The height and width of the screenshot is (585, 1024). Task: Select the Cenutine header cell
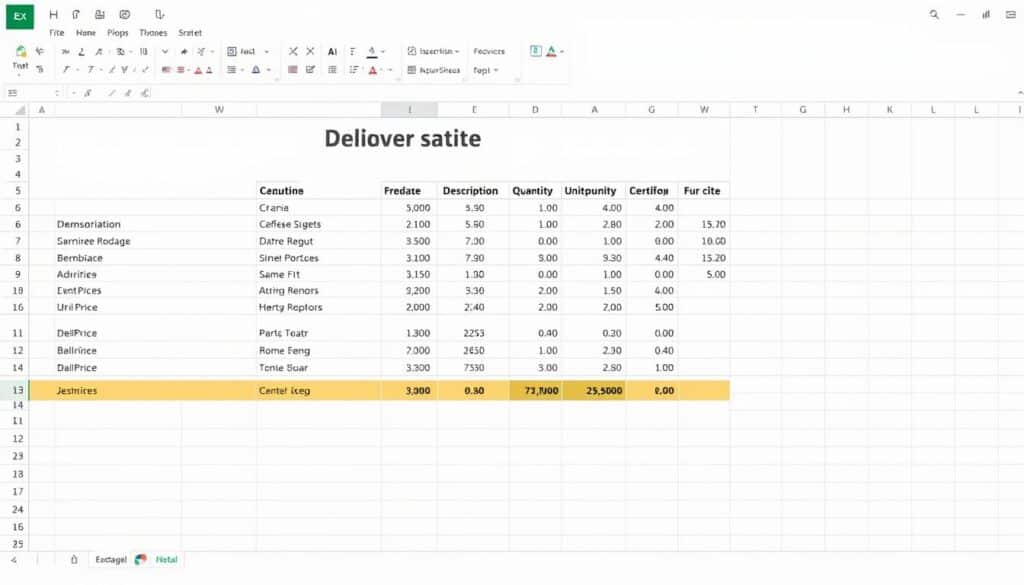click(x=319, y=191)
